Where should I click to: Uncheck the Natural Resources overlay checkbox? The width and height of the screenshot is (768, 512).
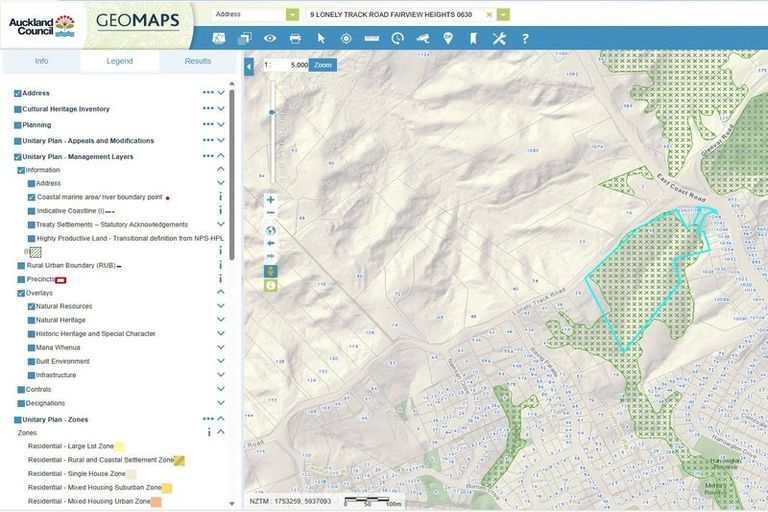[x=31, y=306]
